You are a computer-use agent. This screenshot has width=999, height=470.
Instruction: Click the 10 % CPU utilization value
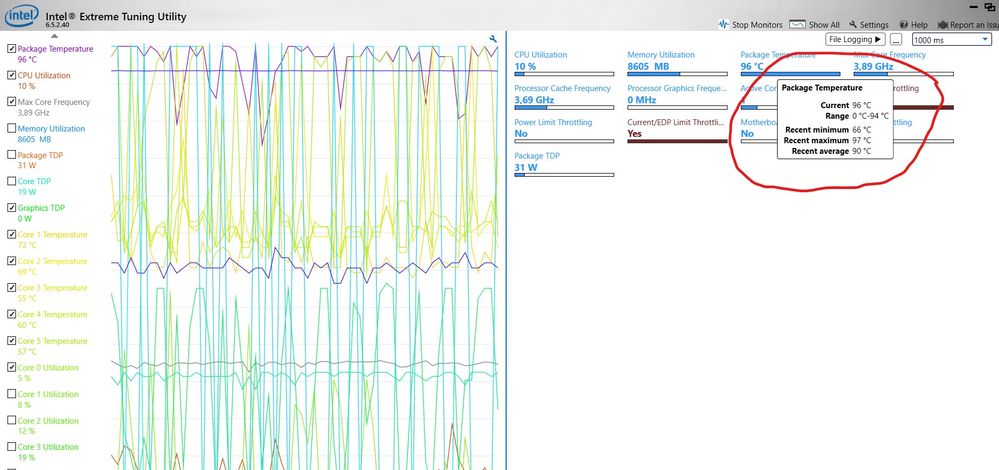[x=525, y=66]
